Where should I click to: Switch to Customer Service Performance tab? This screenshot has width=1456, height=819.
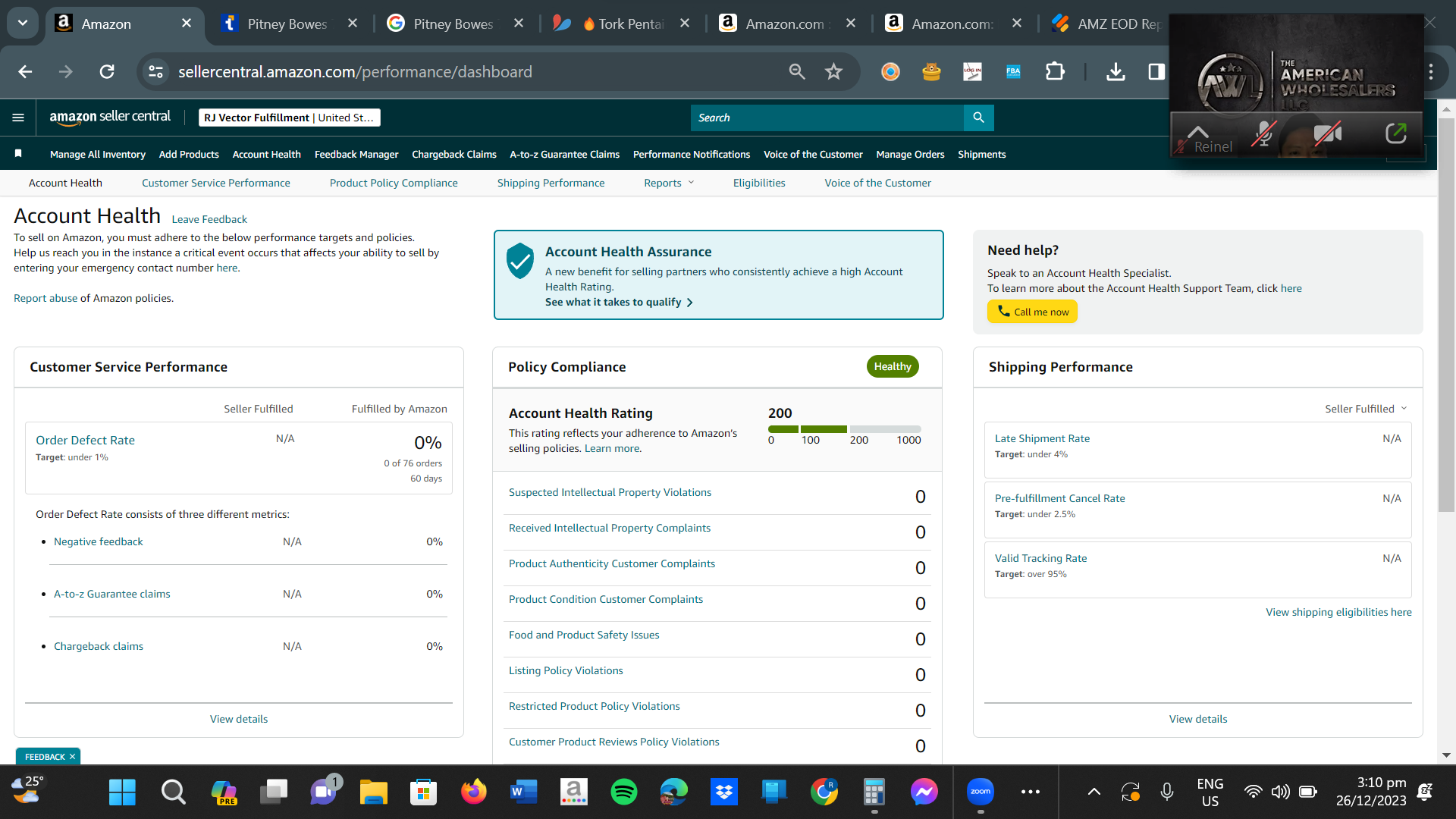[x=216, y=183]
